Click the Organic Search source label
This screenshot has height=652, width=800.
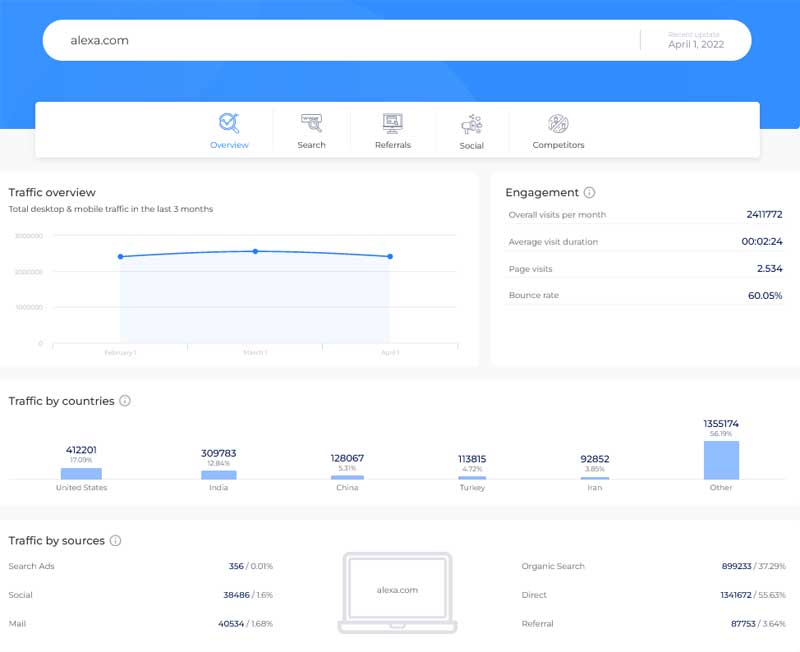tap(553, 566)
